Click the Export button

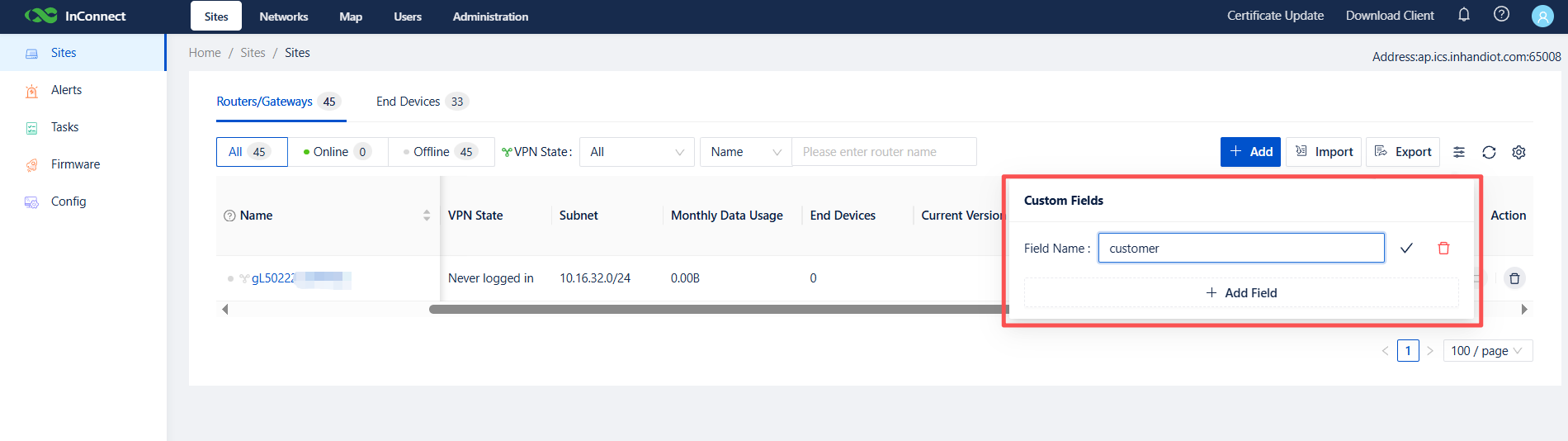tap(1402, 152)
